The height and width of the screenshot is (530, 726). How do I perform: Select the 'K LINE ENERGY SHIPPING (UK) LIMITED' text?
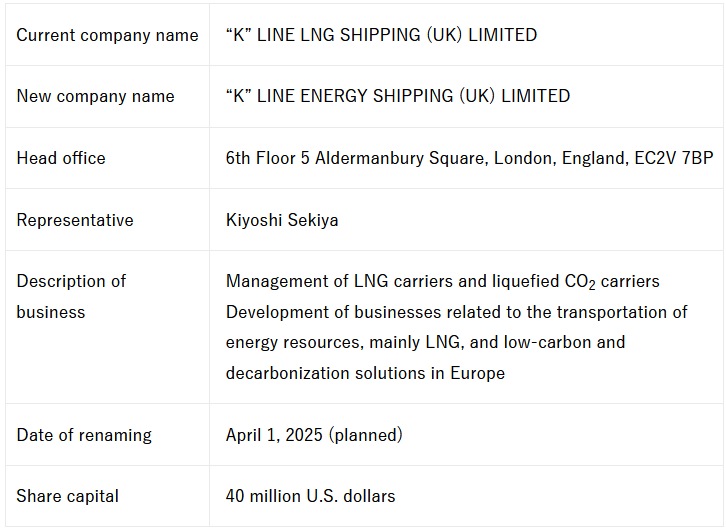398,97
